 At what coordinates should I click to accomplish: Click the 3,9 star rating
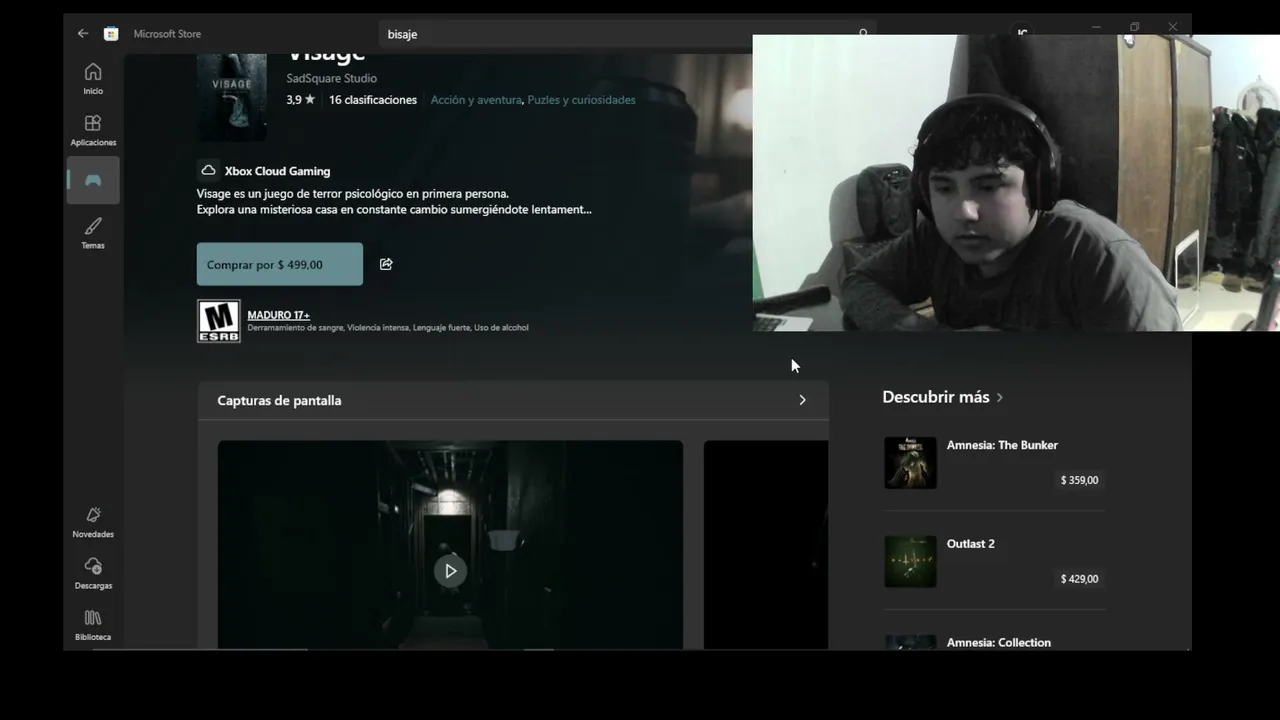(300, 100)
